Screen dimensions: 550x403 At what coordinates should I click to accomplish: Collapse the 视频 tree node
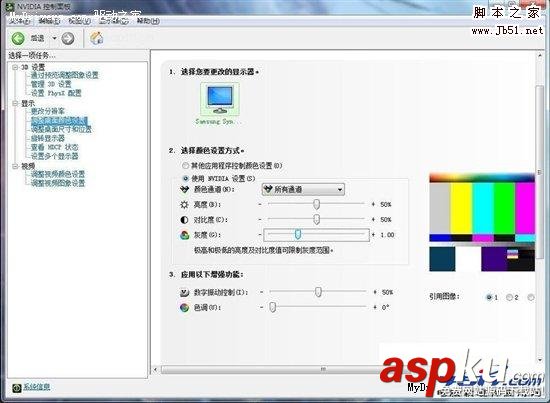[15, 166]
